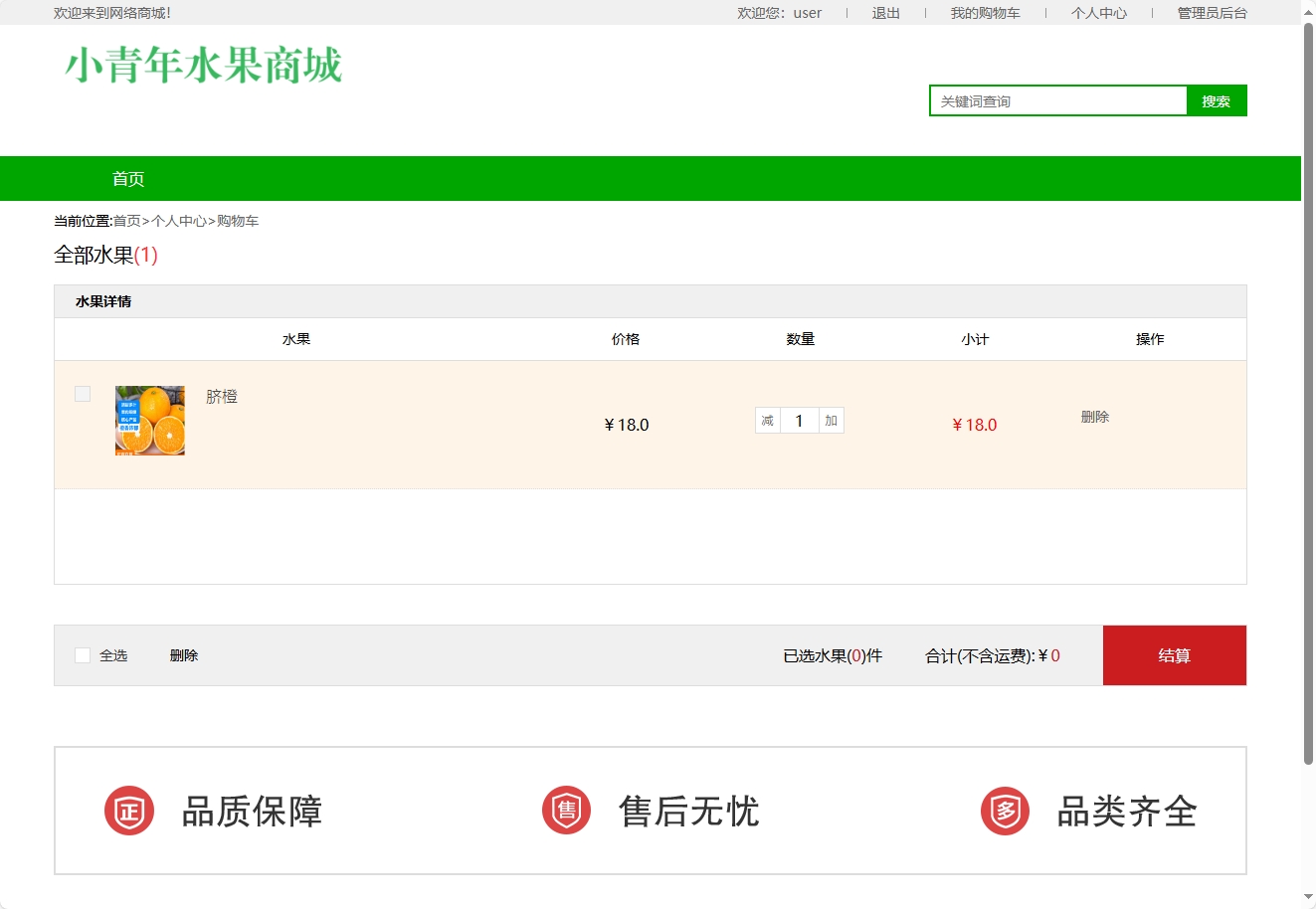Open the 首页 navigation menu item

pyautogui.click(x=128, y=178)
